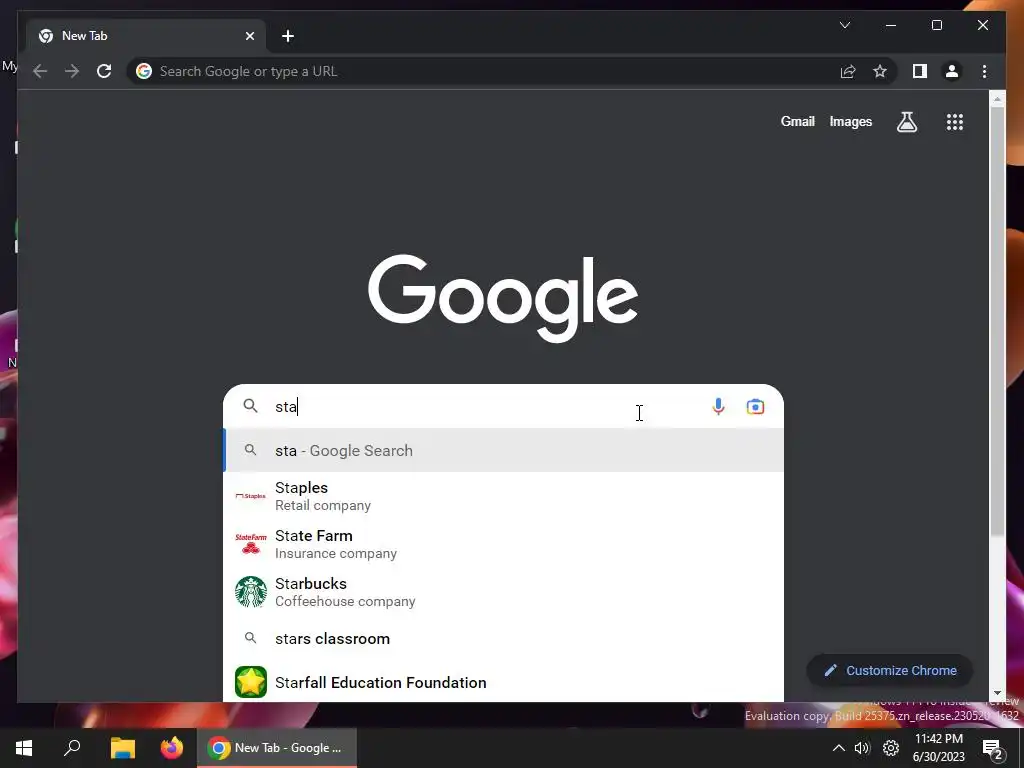Open Google Images link

tap(850, 121)
